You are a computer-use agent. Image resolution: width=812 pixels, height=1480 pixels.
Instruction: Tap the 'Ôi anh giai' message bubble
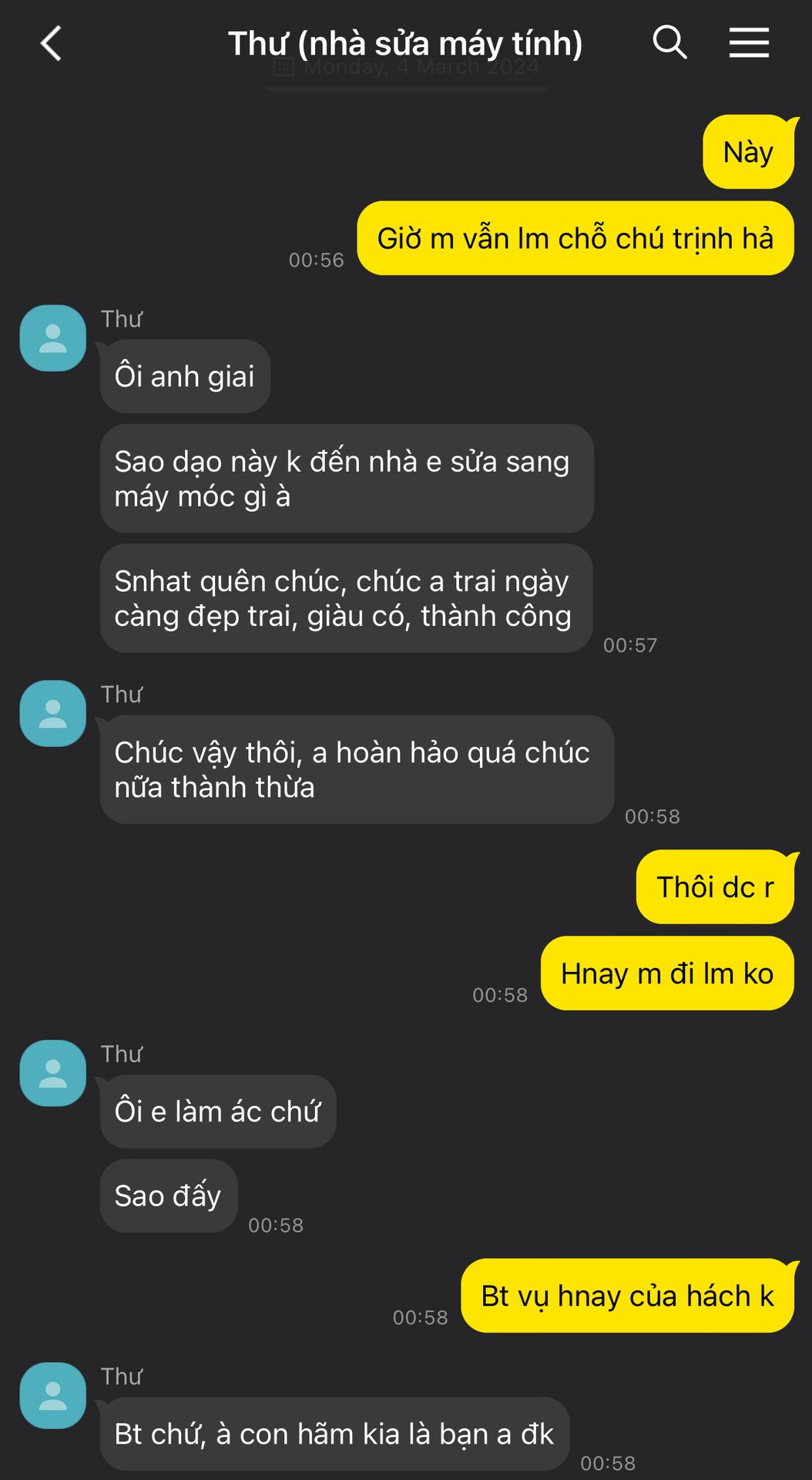[x=185, y=376]
